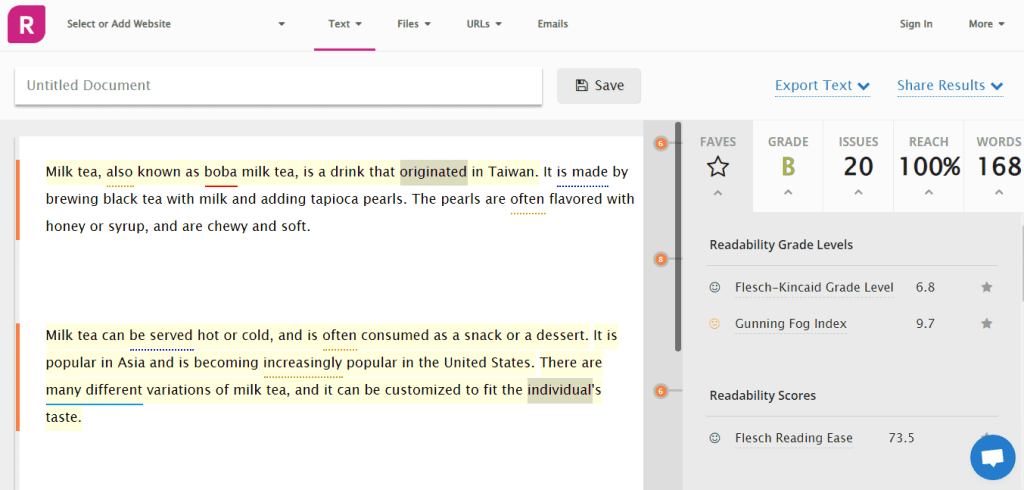
Task: Open the Share Results dropdown
Action: [x=949, y=86]
